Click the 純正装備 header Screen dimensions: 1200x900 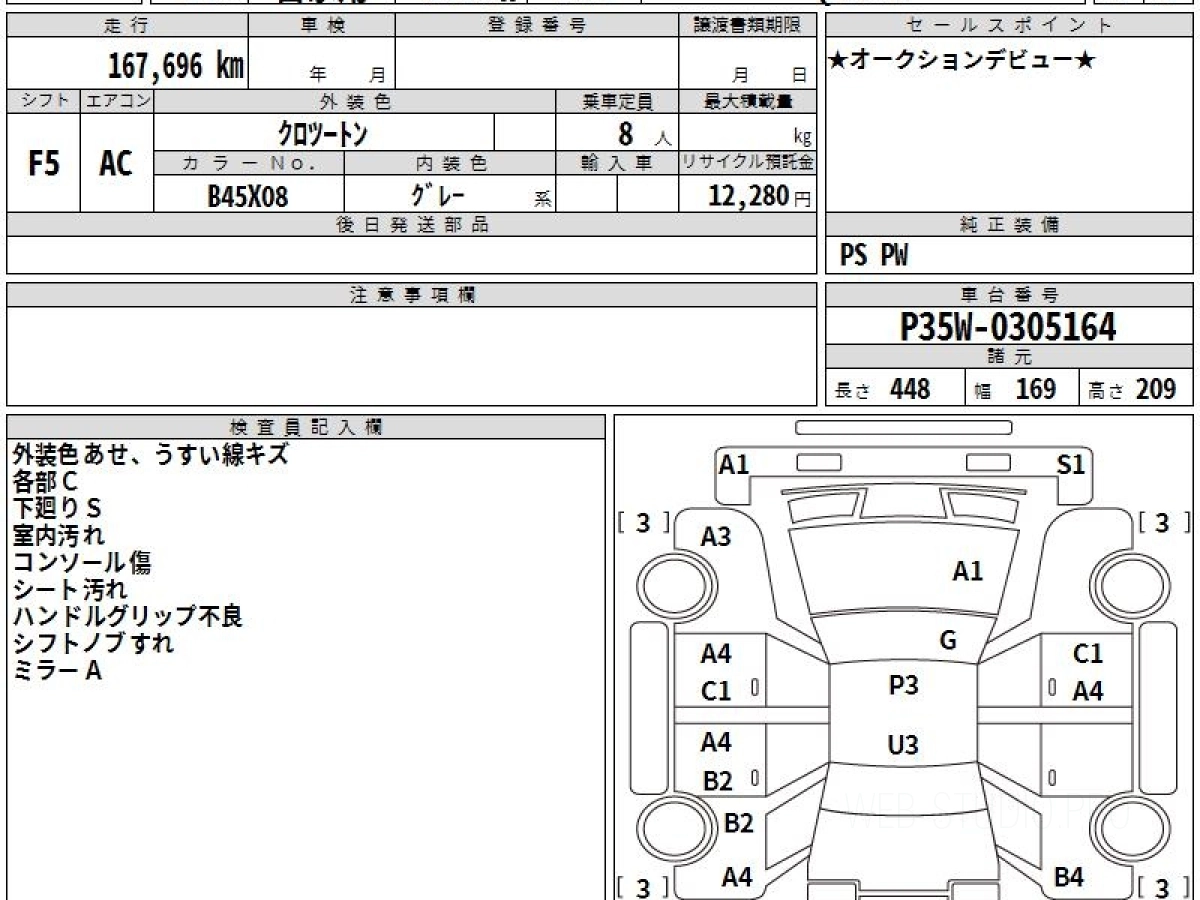(x=1009, y=225)
